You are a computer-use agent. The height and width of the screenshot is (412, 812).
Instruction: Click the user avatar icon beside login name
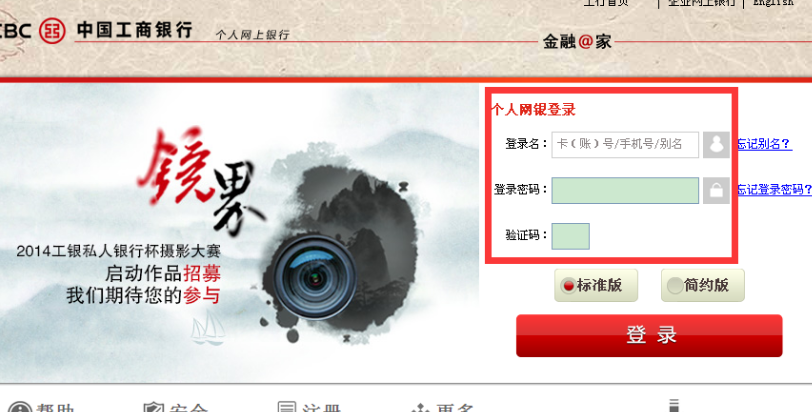point(716,144)
